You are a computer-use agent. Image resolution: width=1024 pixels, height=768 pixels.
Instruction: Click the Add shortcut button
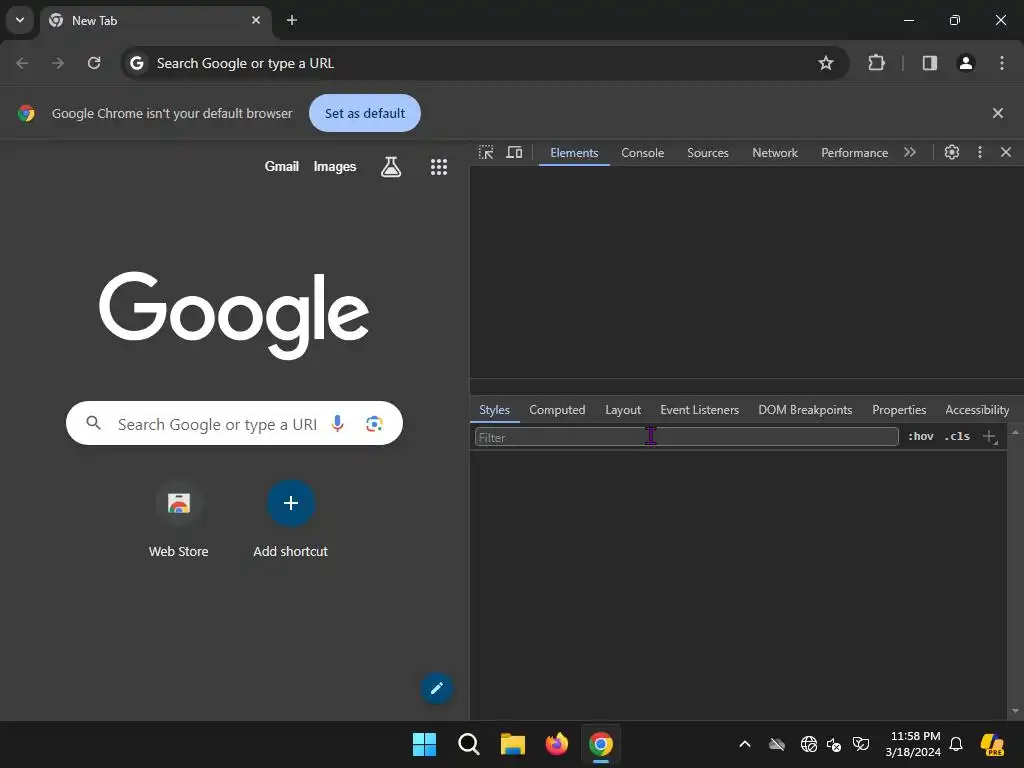[291, 519]
